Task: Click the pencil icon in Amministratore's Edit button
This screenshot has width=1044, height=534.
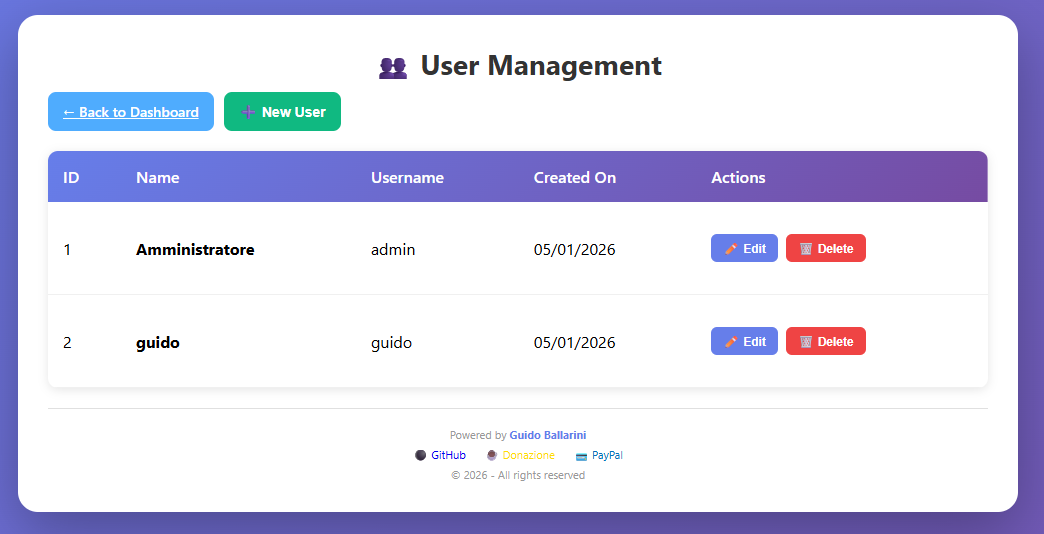Action: tap(730, 248)
